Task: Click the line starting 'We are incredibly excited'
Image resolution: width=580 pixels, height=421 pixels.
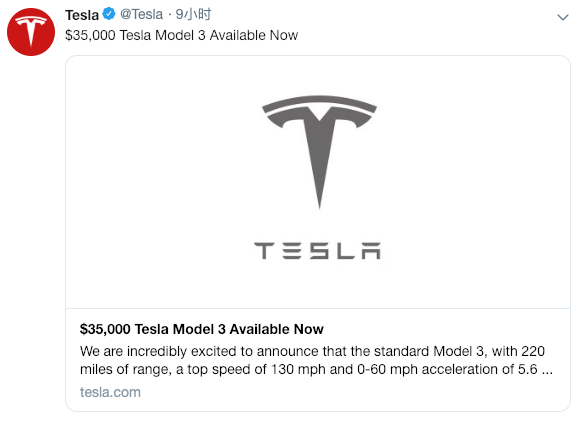Action: tap(312, 351)
